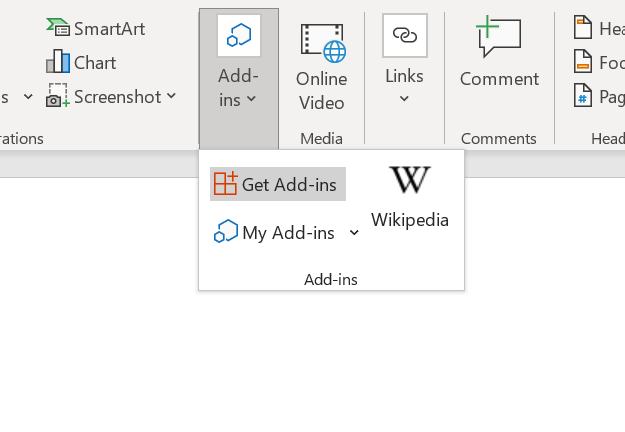This screenshot has height=432, width=625.
Task: Expand the Links dropdown chevron
Action: point(404,99)
